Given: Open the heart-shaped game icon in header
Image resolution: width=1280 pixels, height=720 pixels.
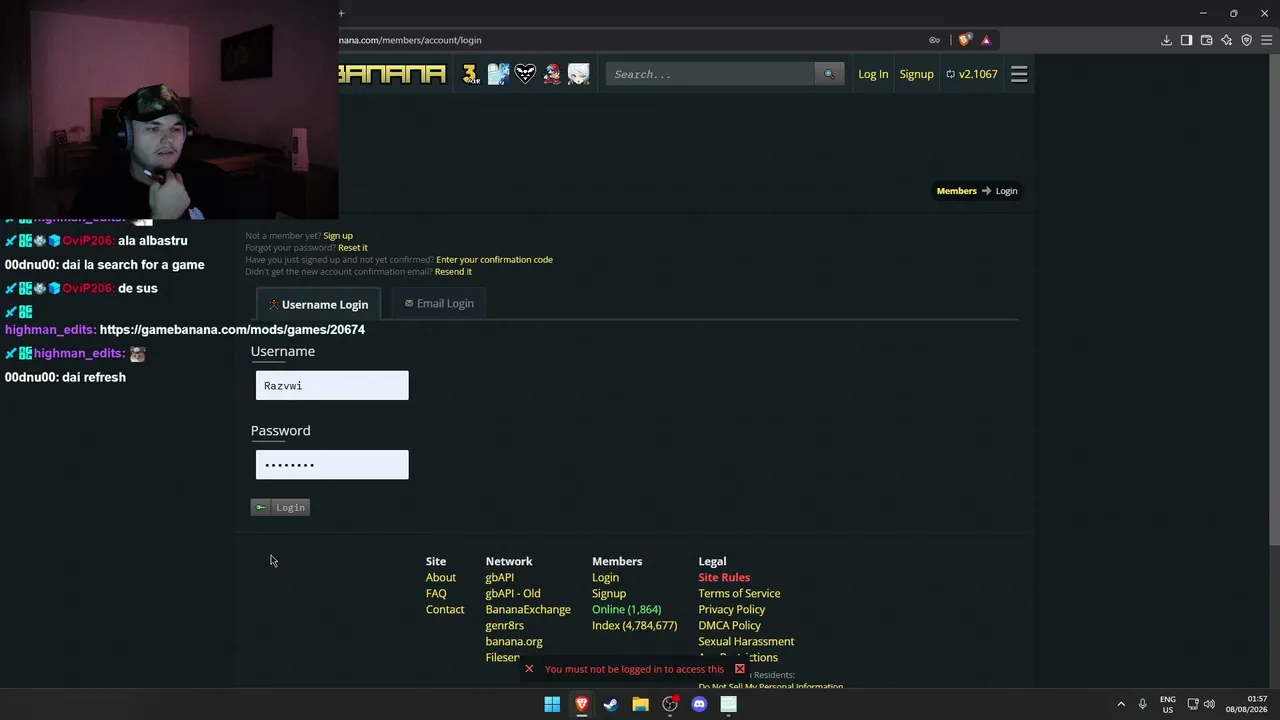Looking at the screenshot, I should pos(525,74).
